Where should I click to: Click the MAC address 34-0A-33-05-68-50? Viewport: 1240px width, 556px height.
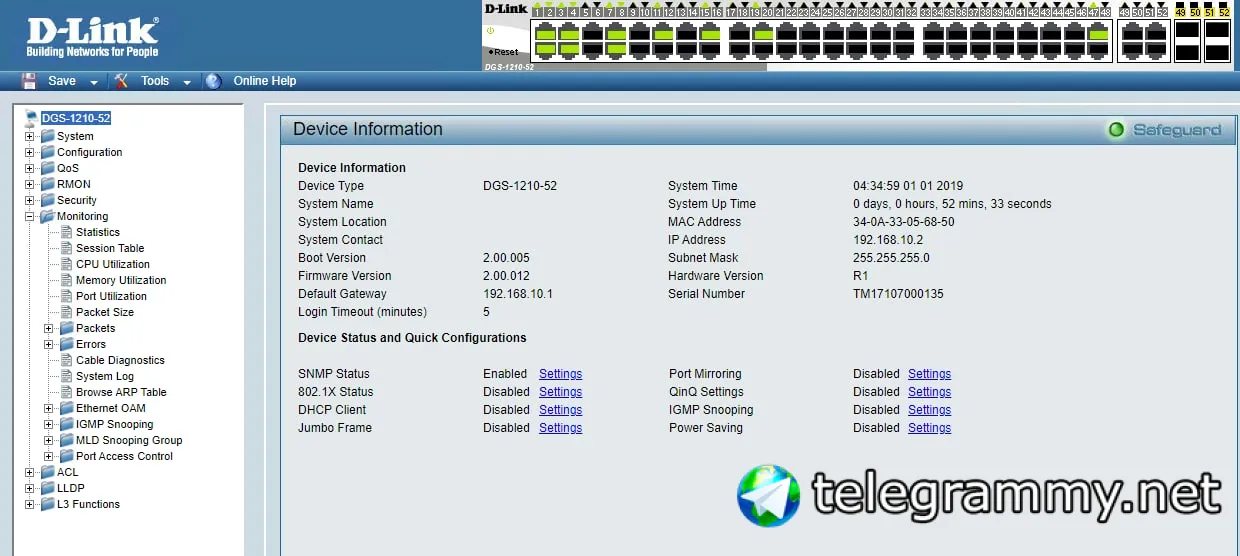pyautogui.click(x=903, y=222)
